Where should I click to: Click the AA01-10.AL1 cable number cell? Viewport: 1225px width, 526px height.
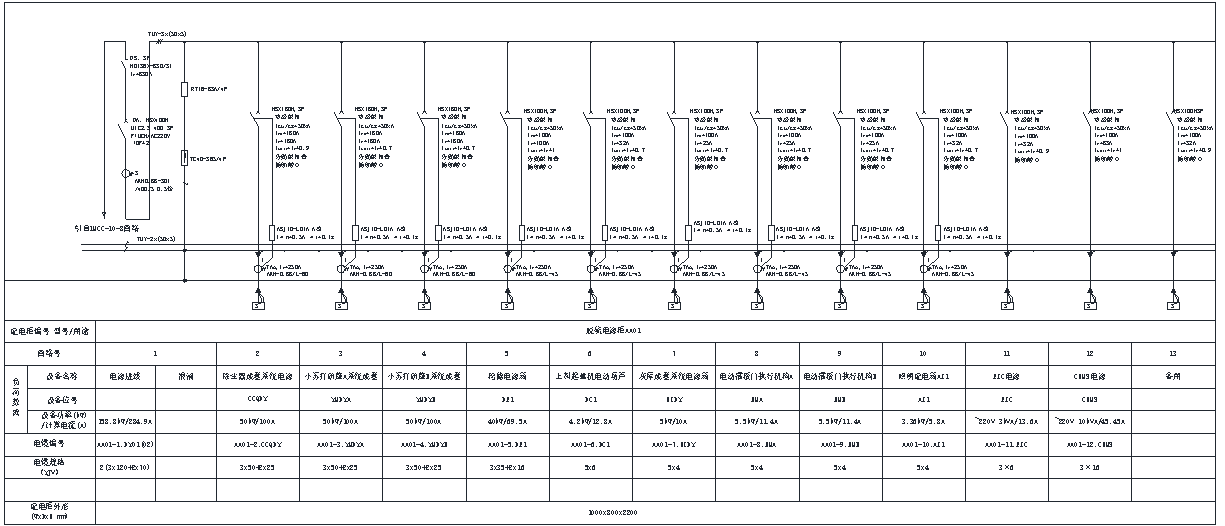pos(923,441)
